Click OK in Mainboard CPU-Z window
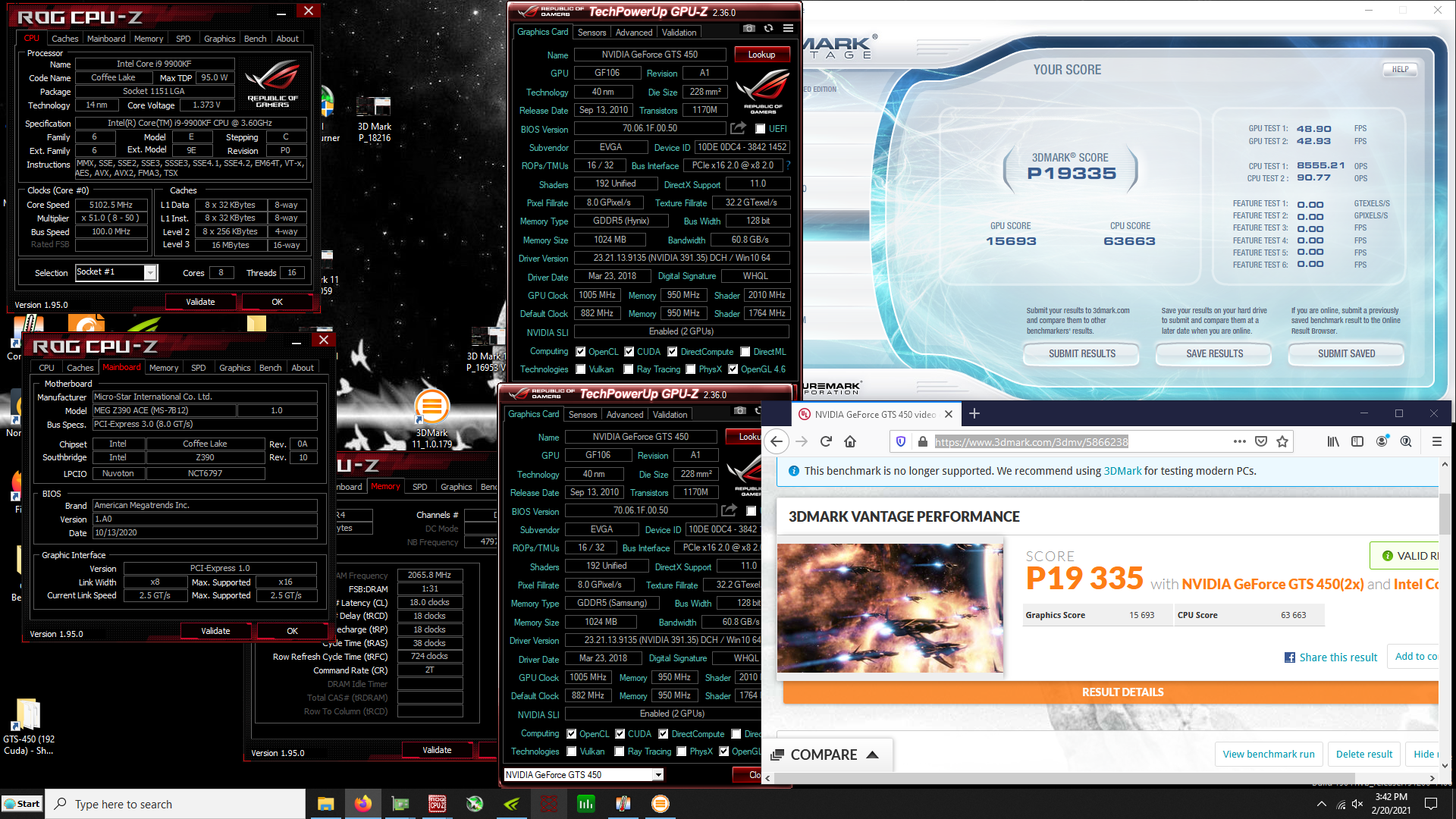1456x819 pixels. (x=292, y=631)
